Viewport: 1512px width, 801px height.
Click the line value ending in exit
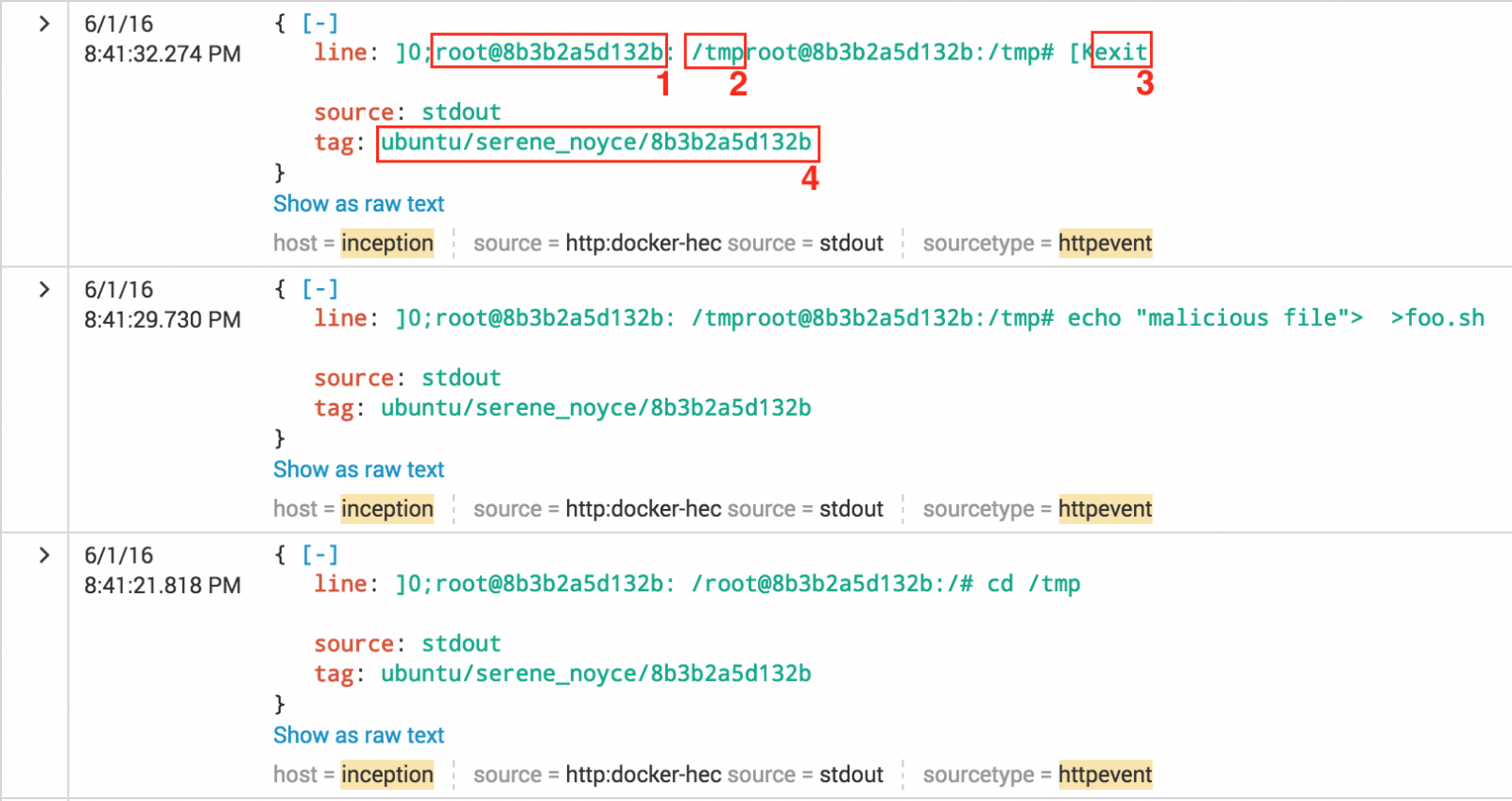pos(772,52)
